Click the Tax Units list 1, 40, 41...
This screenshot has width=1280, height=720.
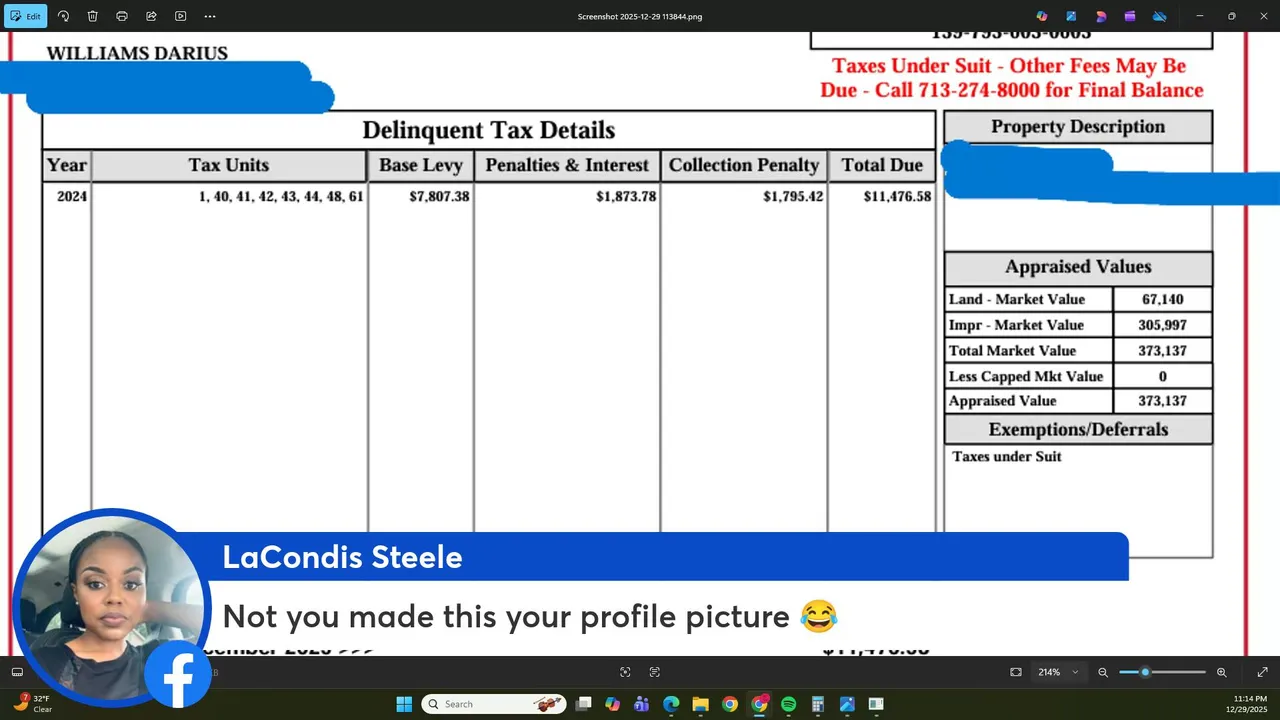[x=281, y=197]
